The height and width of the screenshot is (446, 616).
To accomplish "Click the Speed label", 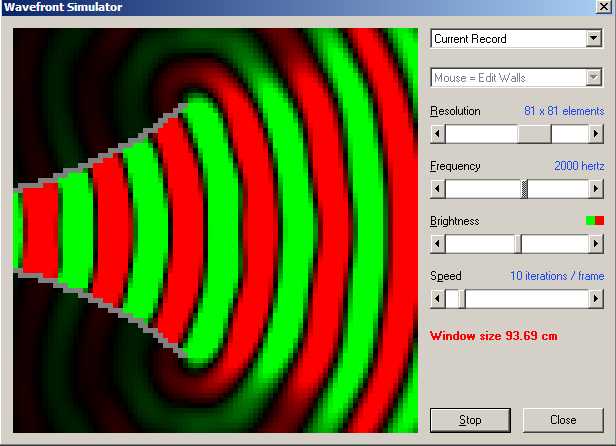I will (446, 276).
